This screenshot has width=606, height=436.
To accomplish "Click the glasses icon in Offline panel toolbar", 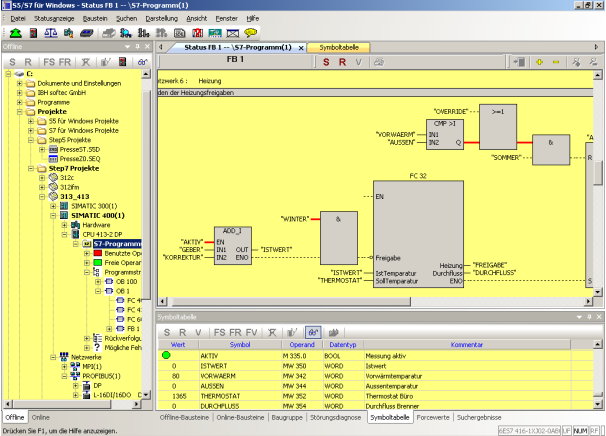I will [x=143, y=62].
